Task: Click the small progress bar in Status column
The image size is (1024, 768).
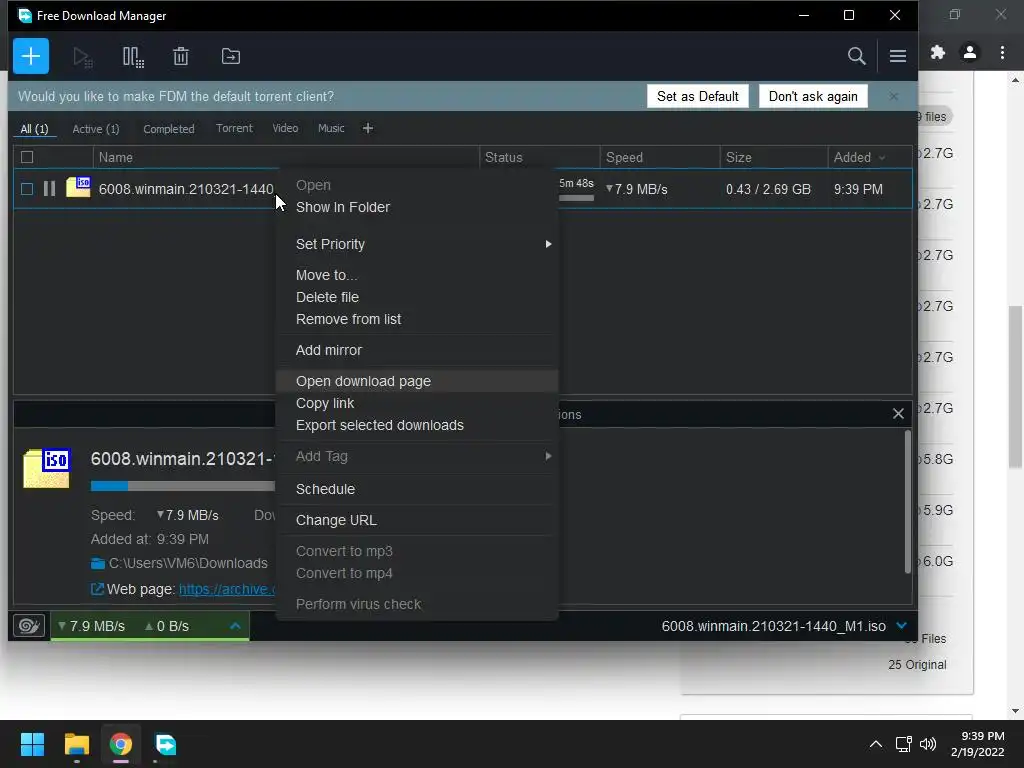Action: (576, 198)
